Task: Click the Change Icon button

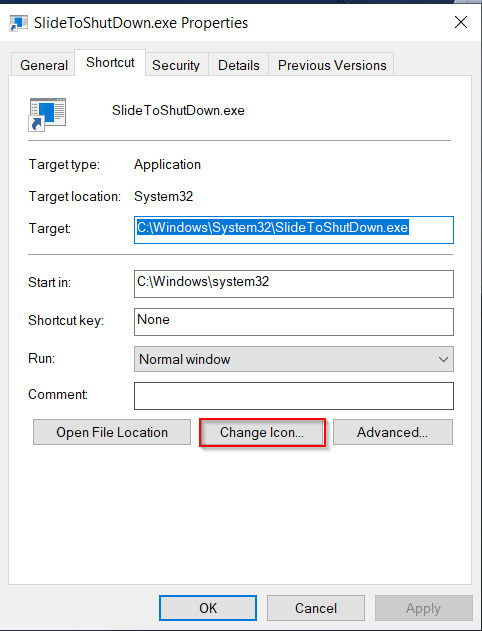Action: tap(262, 432)
